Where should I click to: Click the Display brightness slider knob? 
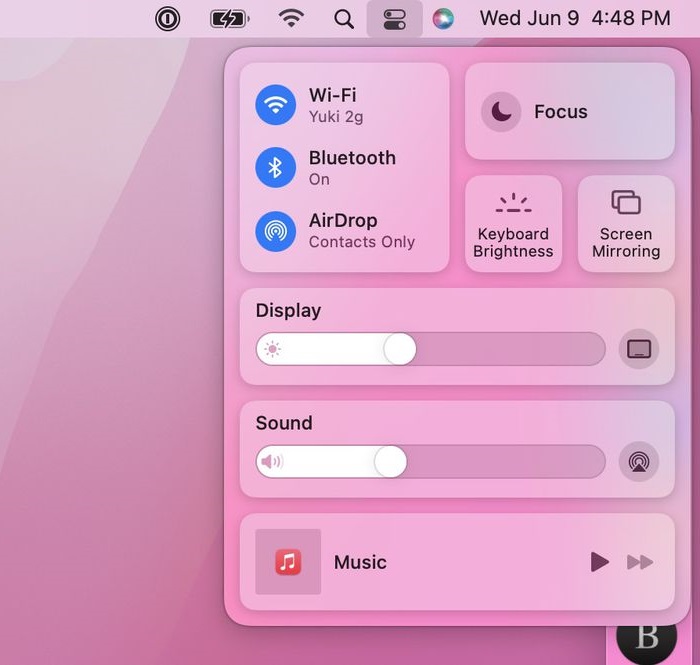point(399,349)
